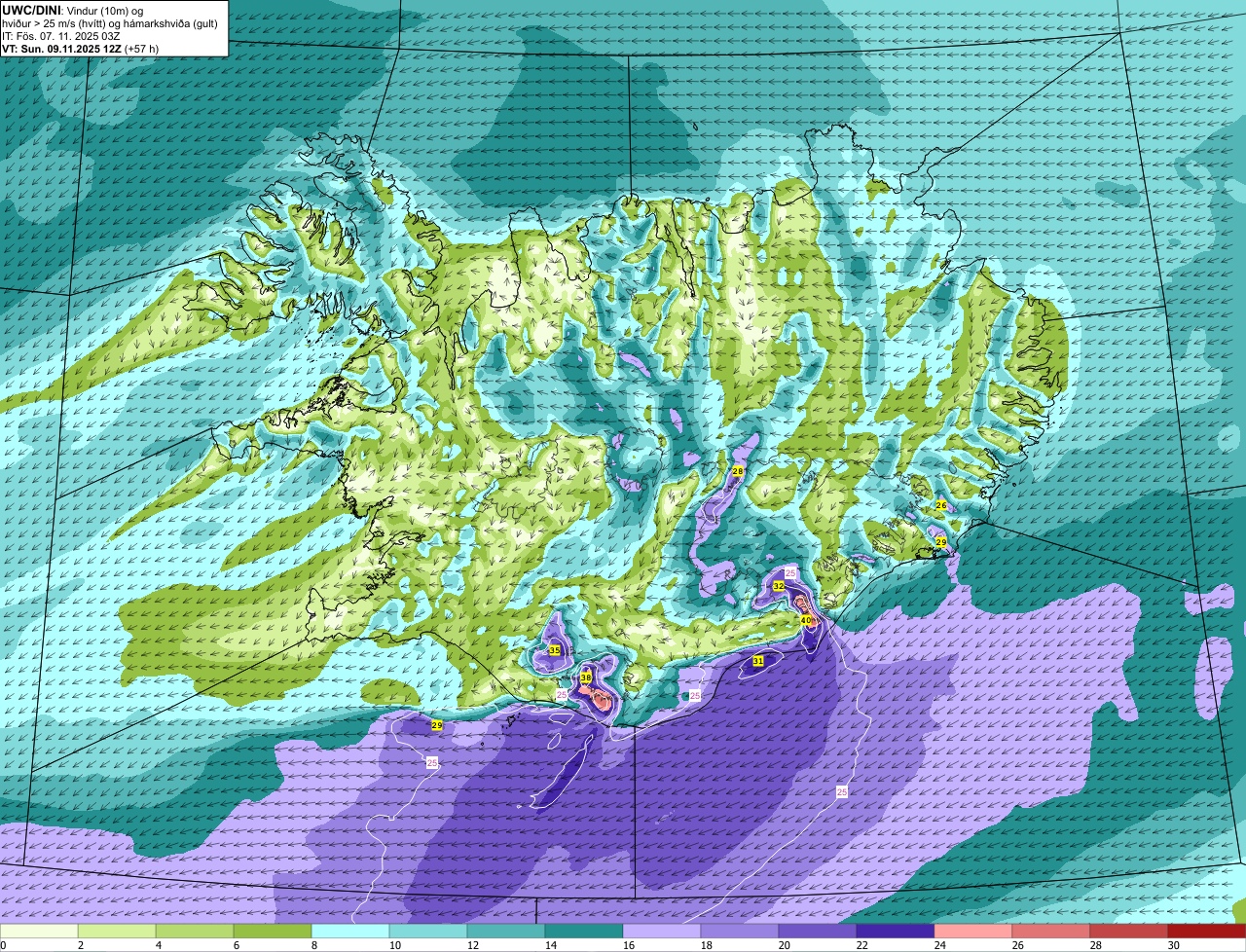Pick the legend swatch between 24 and 26
This screenshot has height=952, width=1246.
pos(973,932)
